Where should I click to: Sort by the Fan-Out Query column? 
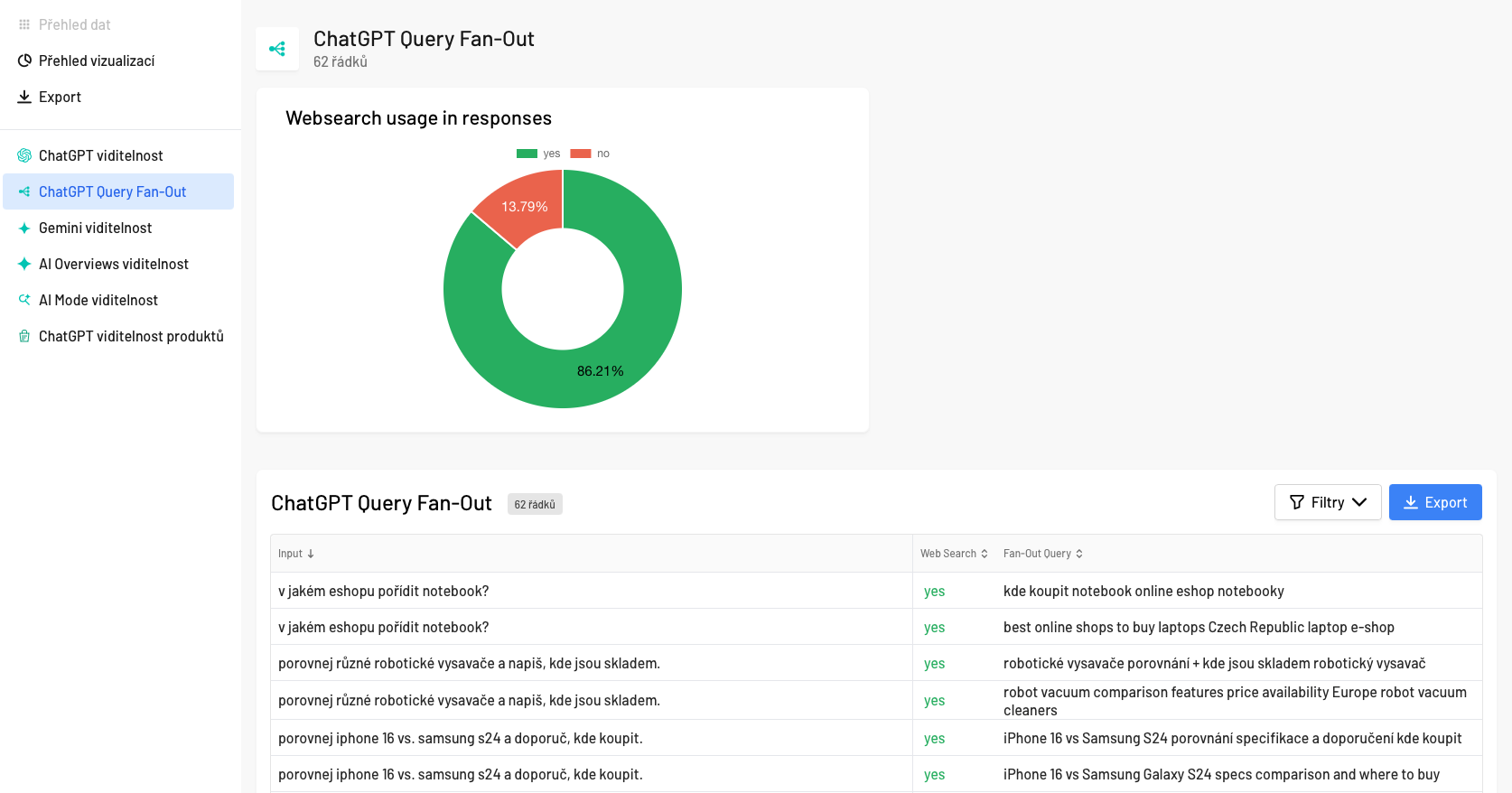(1042, 554)
